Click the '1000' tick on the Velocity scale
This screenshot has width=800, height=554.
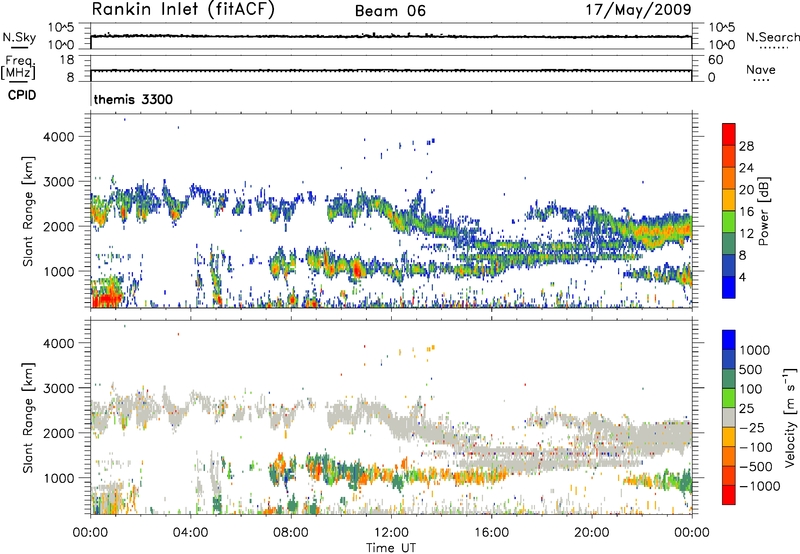point(755,350)
